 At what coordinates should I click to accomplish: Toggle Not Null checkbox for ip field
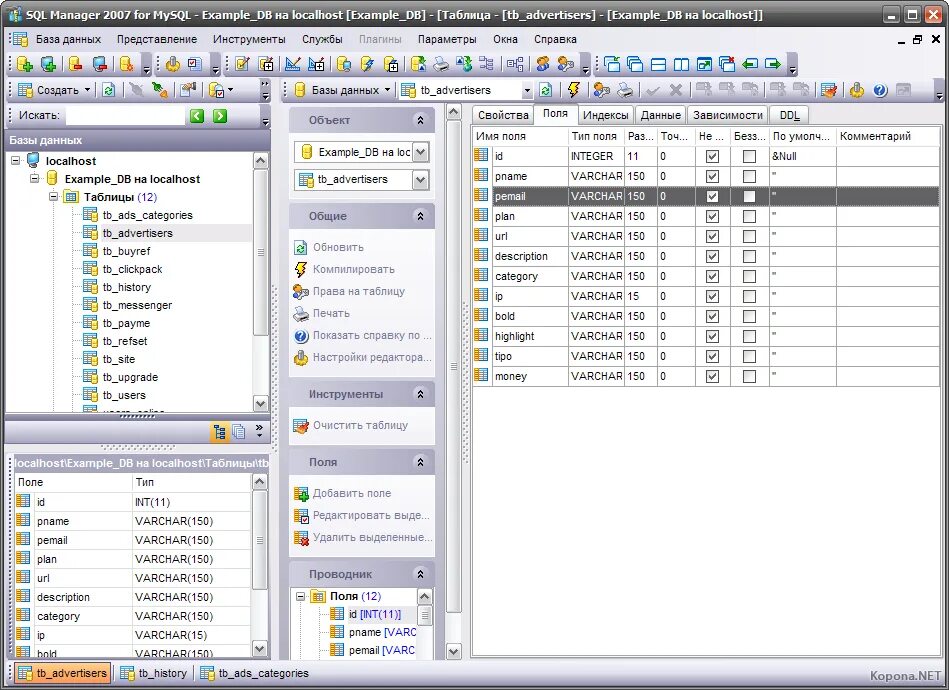pos(712,296)
